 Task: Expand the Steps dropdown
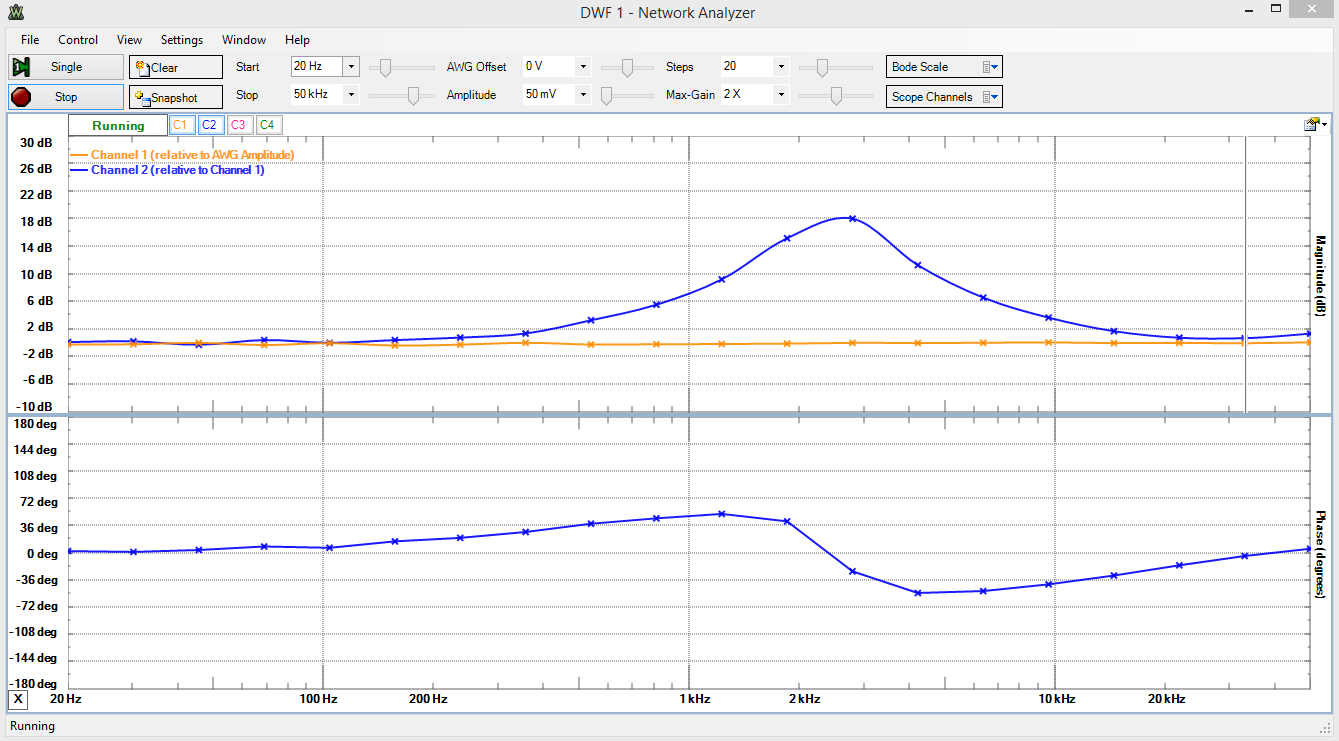point(781,67)
